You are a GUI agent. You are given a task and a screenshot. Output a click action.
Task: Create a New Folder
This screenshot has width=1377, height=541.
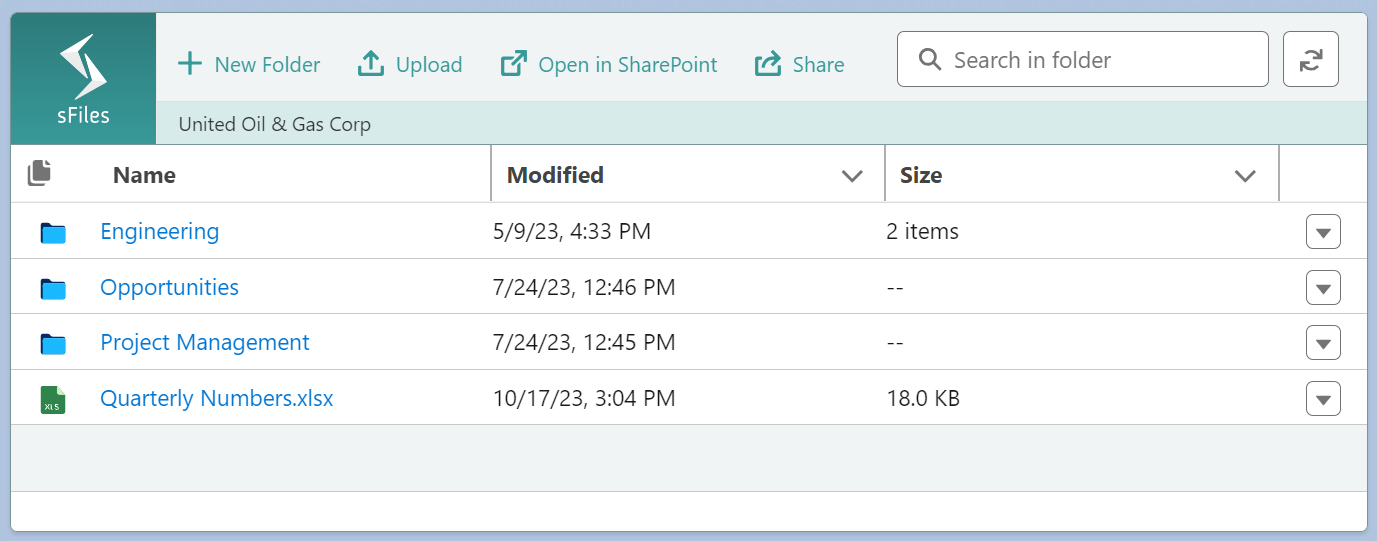pos(249,65)
